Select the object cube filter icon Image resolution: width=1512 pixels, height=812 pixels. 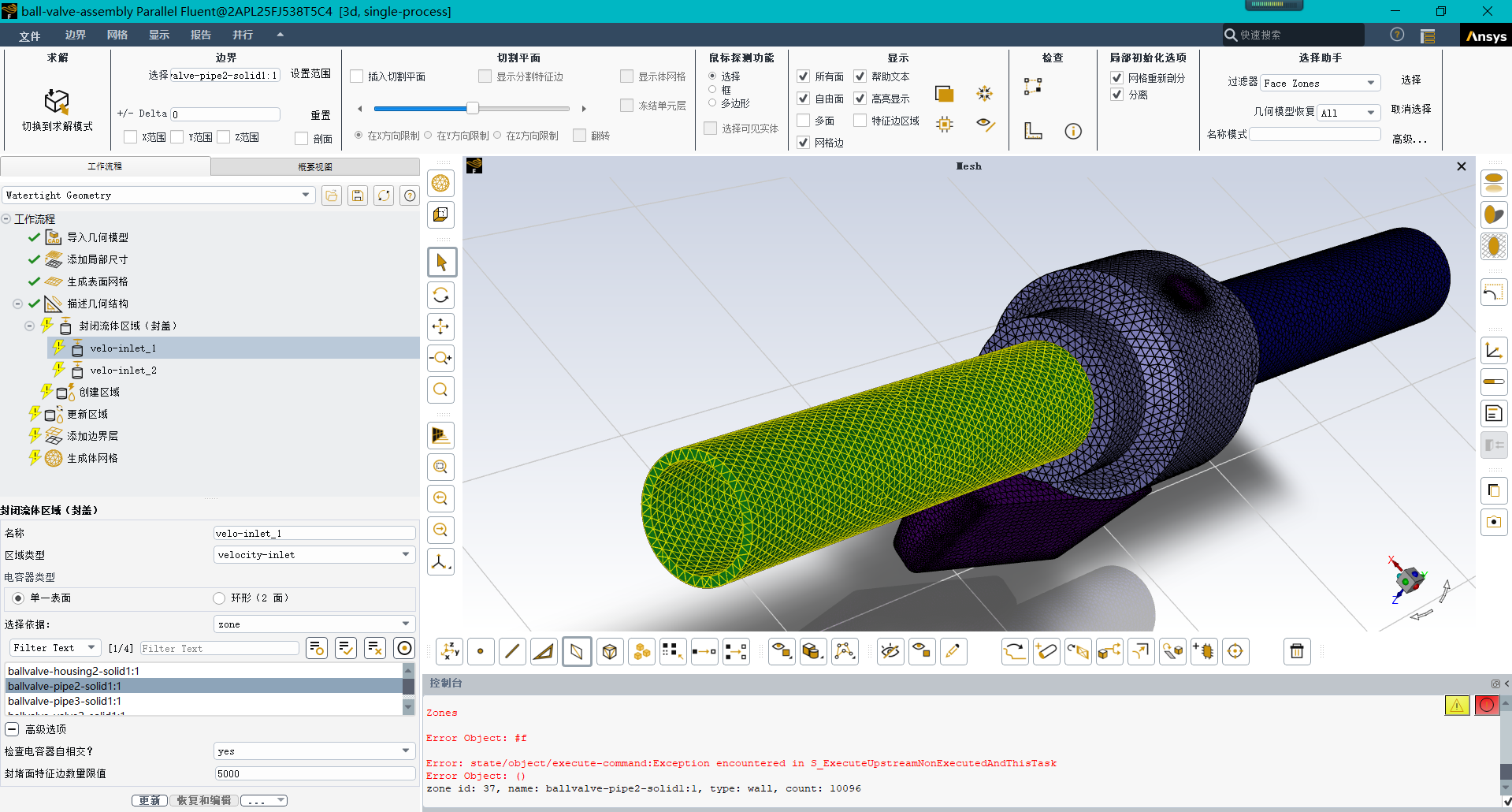[610, 651]
